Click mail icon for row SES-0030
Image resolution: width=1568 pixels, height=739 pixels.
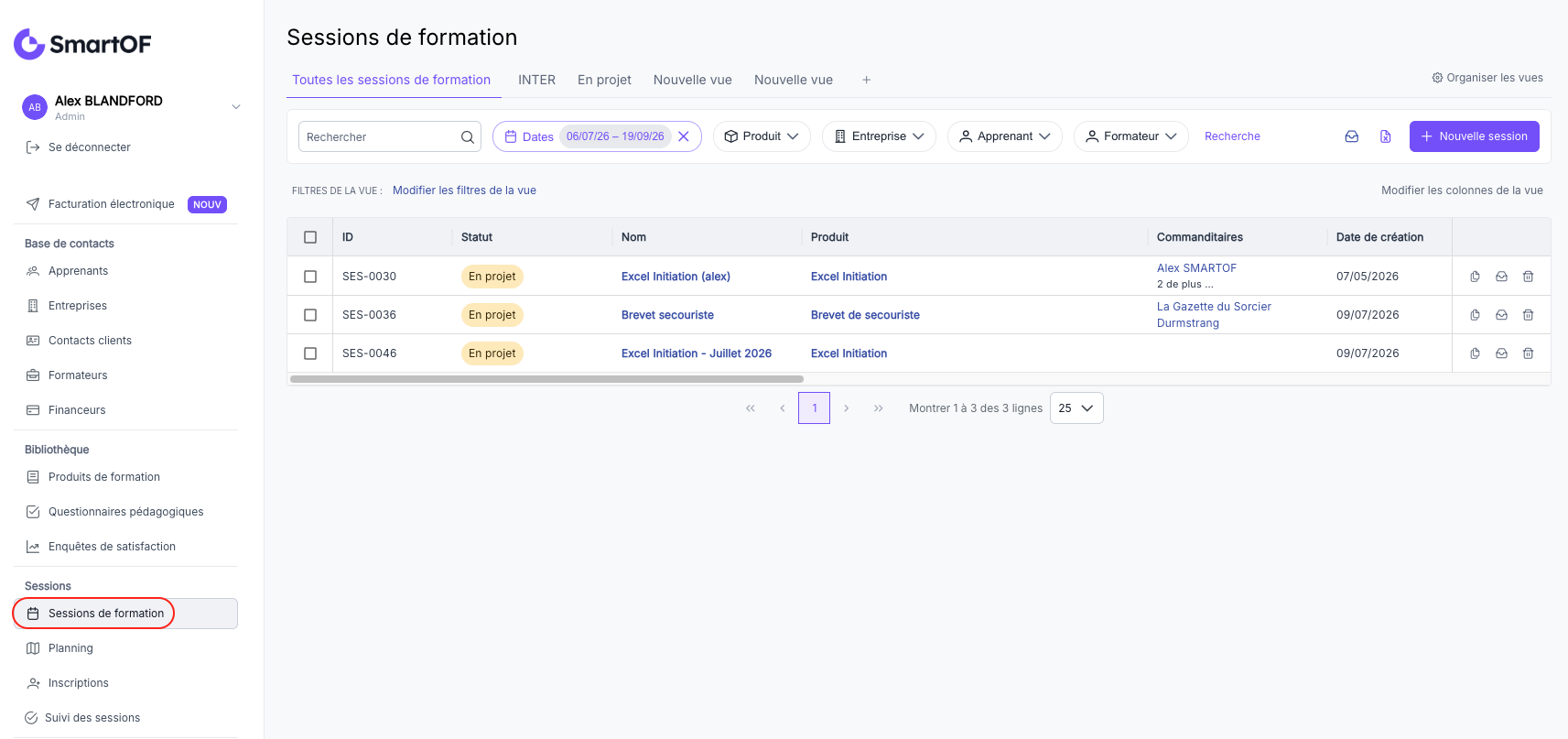point(1501,277)
